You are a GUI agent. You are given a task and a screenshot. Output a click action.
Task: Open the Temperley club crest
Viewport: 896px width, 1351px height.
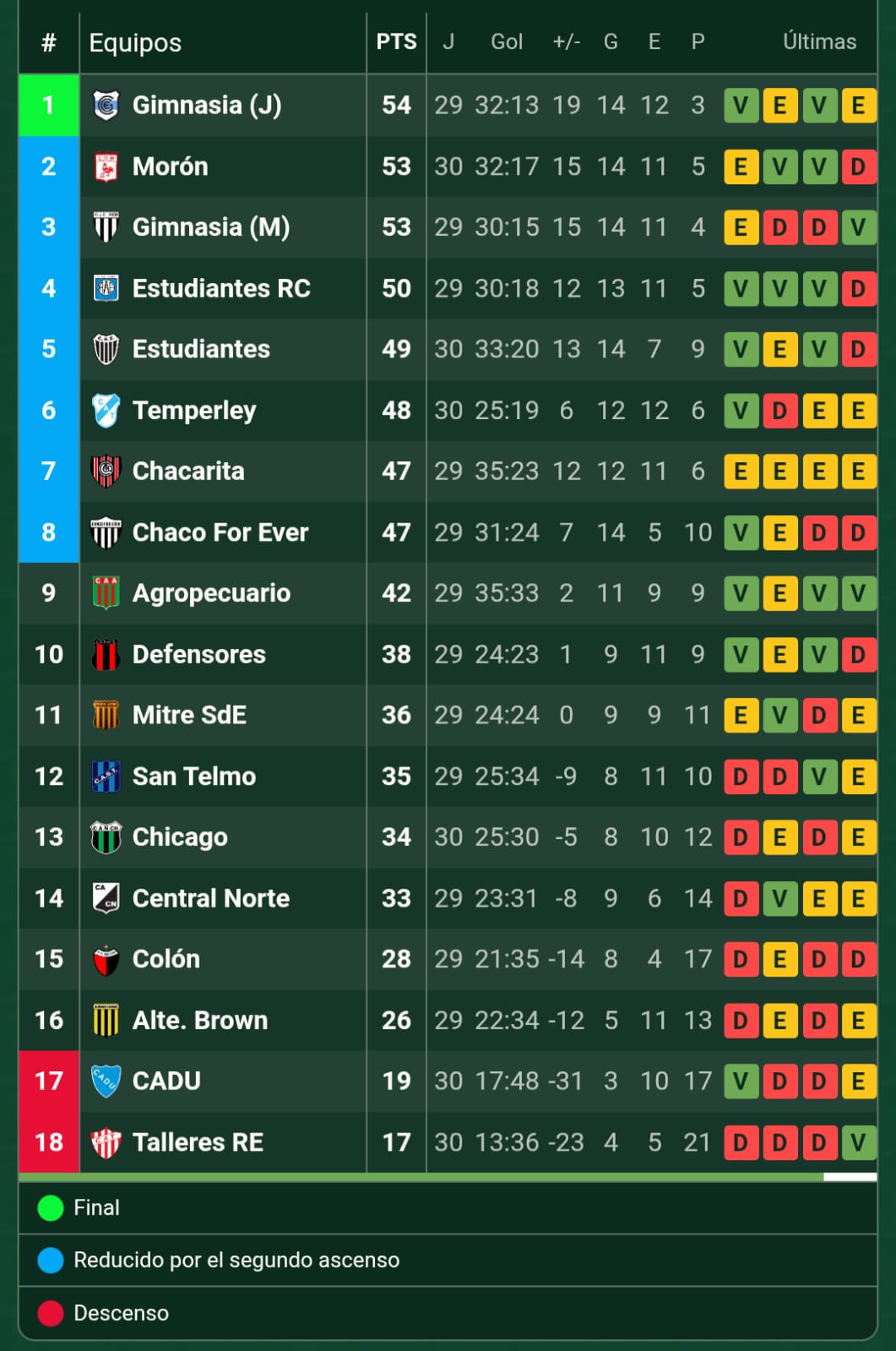pyautogui.click(x=106, y=411)
